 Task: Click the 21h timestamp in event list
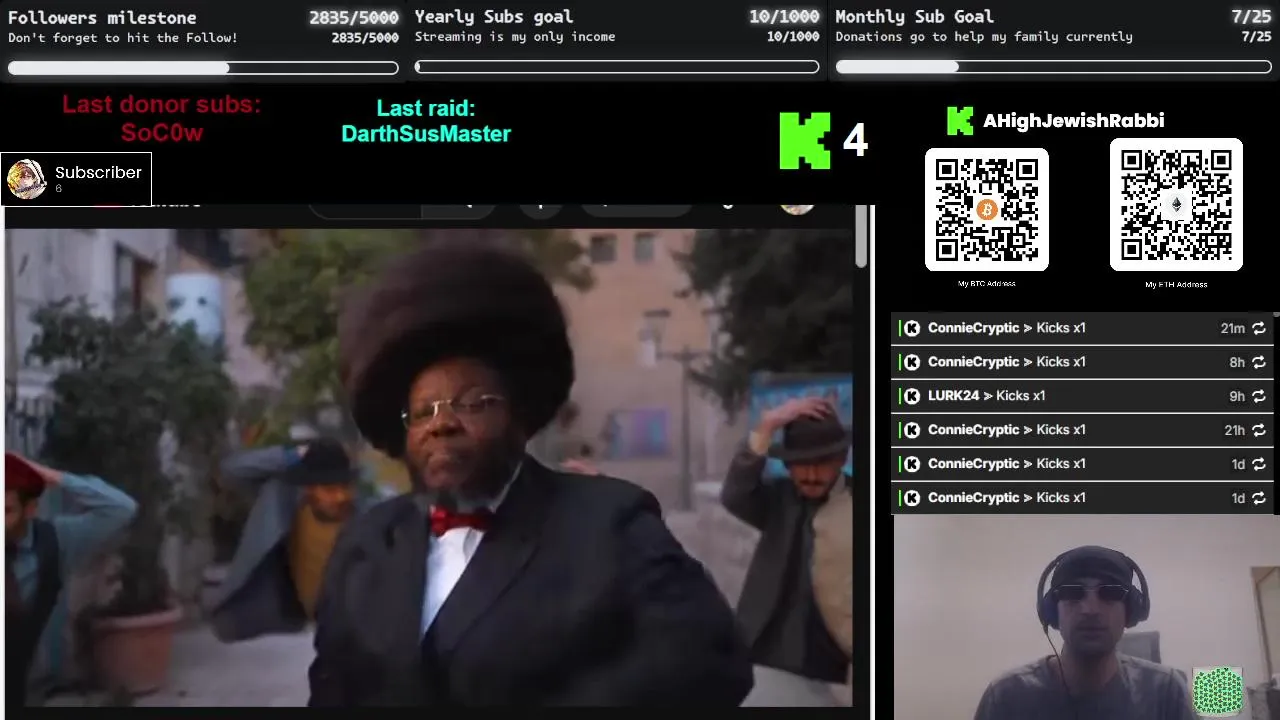point(1234,430)
